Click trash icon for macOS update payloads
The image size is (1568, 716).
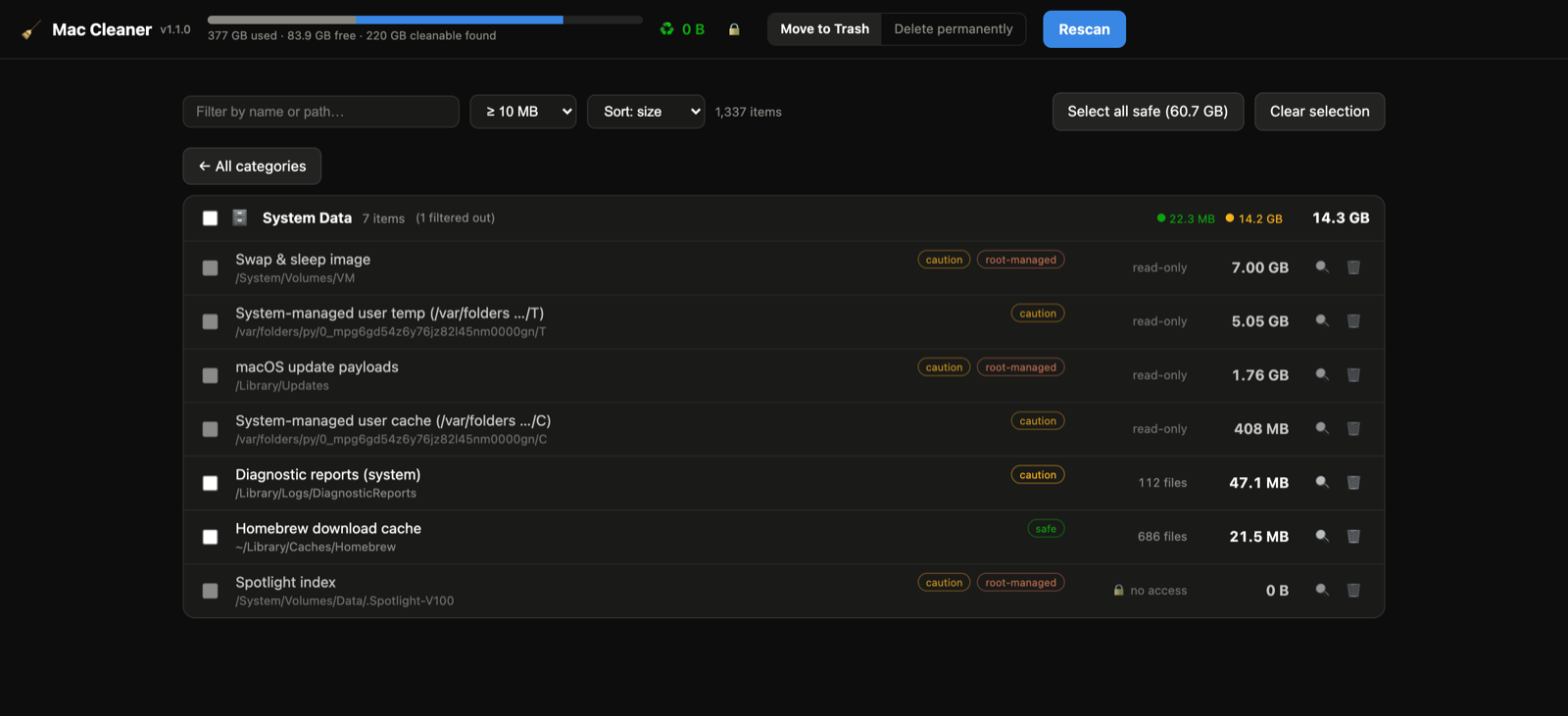pos(1353,375)
